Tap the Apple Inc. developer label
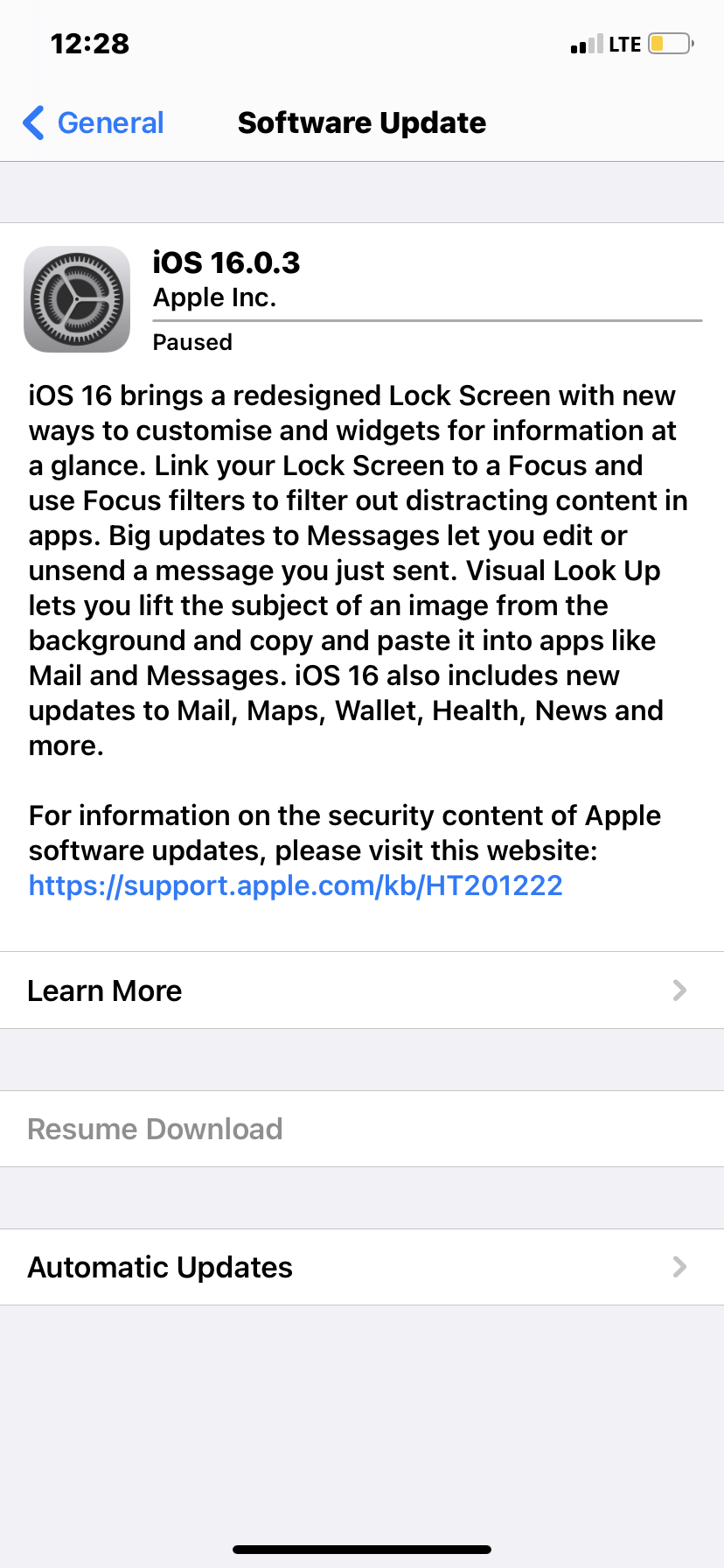The image size is (724, 1568). tap(215, 297)
